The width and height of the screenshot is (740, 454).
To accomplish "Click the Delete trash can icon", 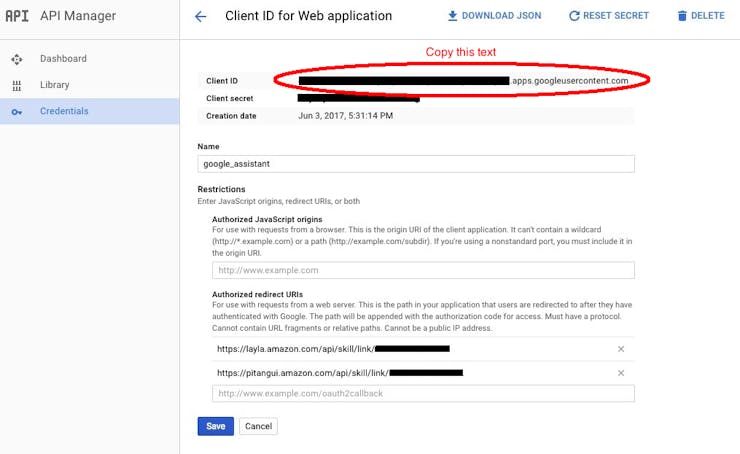I will coord(682,16).
